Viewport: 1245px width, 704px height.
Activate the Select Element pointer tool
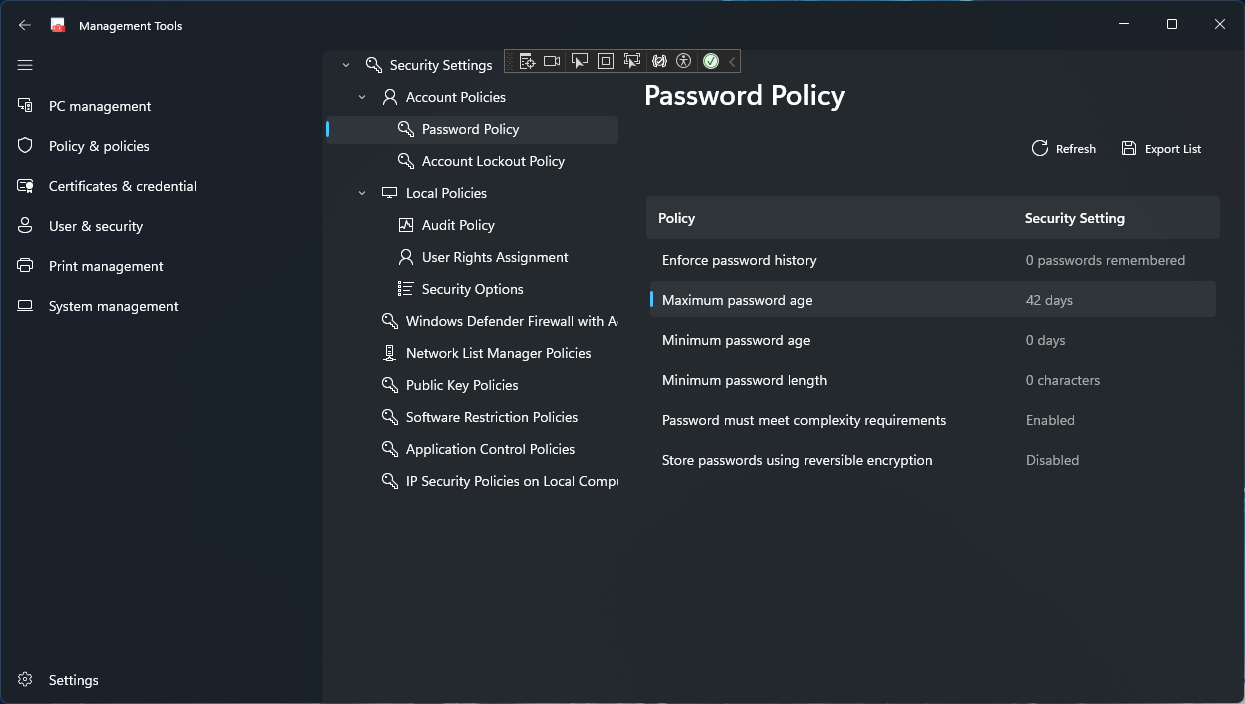point(579,62)
